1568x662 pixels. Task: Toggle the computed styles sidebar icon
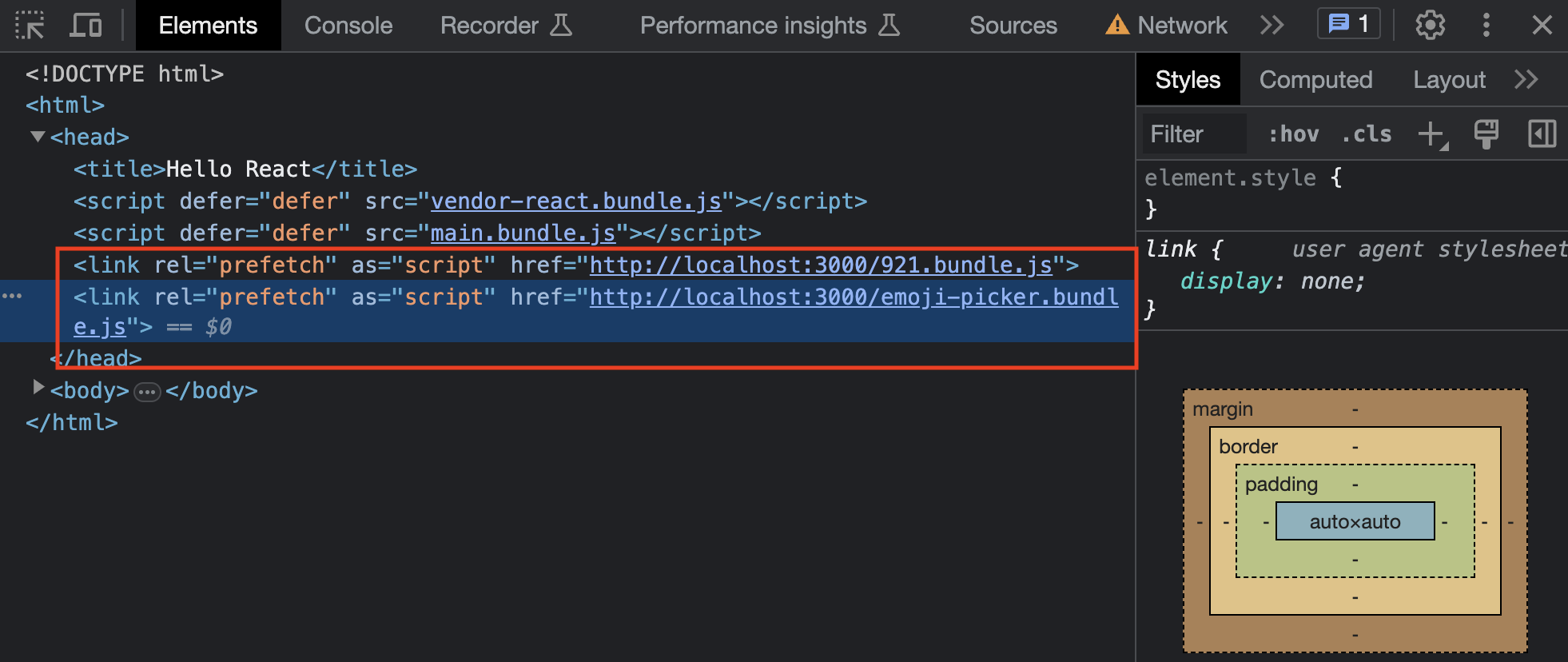[1542, 134]
